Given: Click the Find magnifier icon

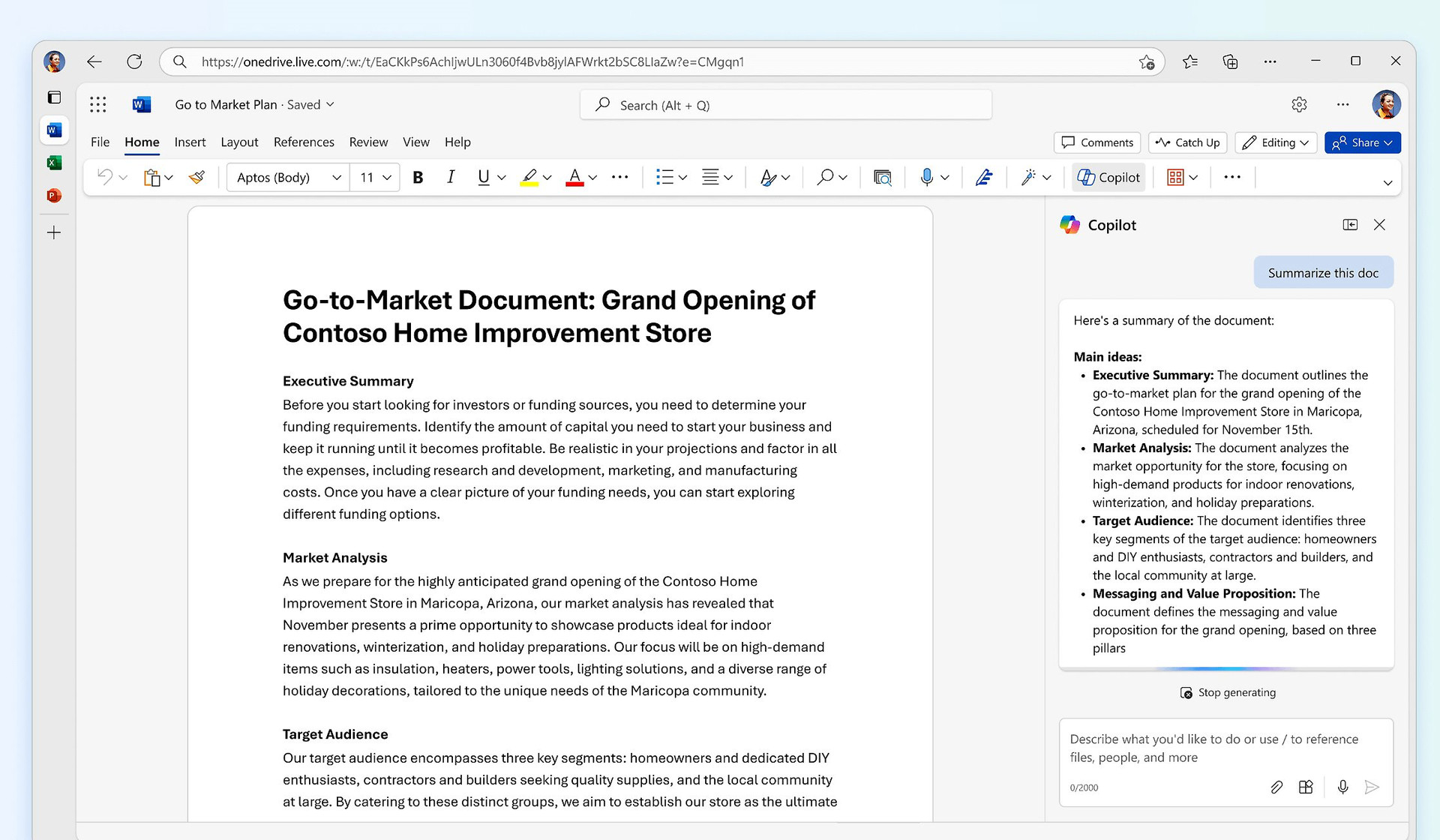Looking at the screenshot, I should (825, 177).
